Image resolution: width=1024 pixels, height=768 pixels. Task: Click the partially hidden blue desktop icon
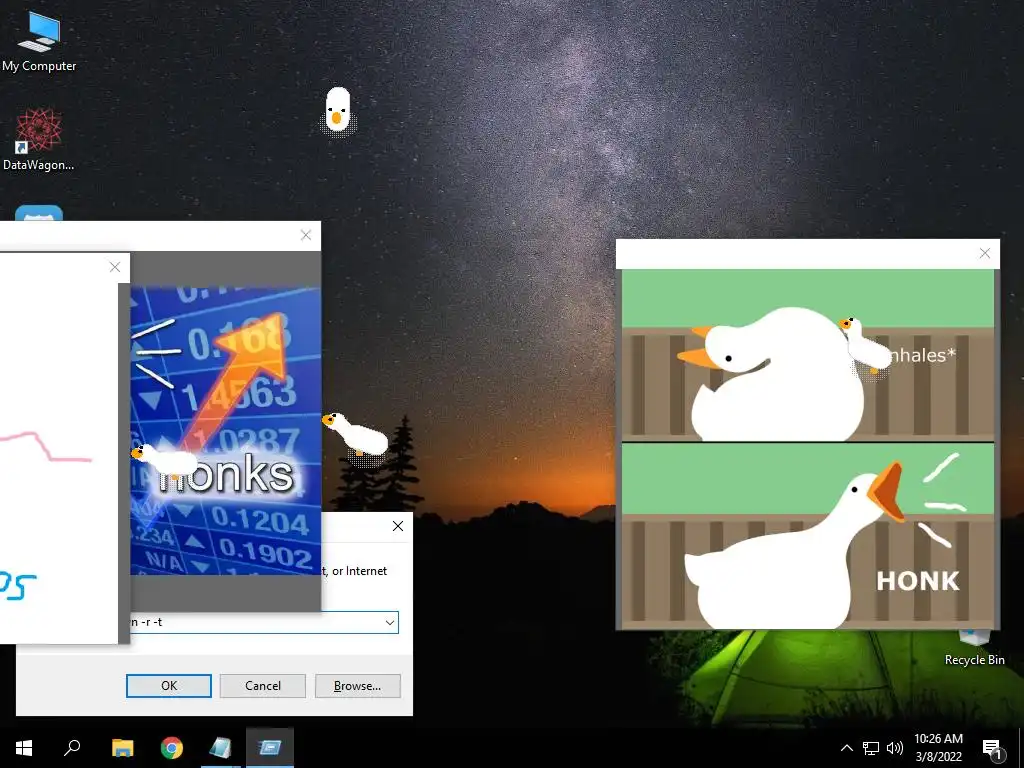coord(39,213)
